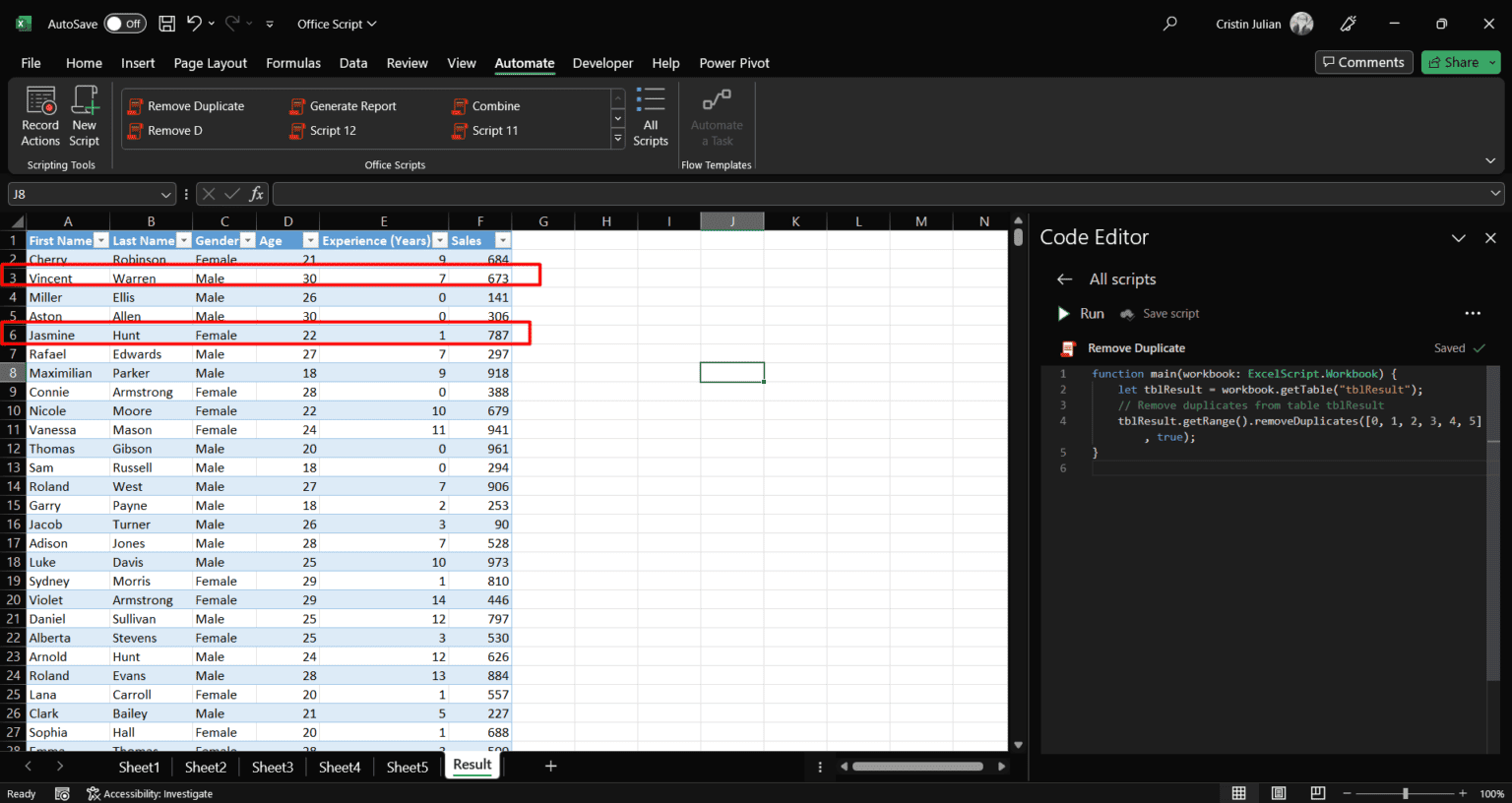Viewport: 1512px width, 803px height.
Task: Open the Combine office script
Action: coord(493,105)
